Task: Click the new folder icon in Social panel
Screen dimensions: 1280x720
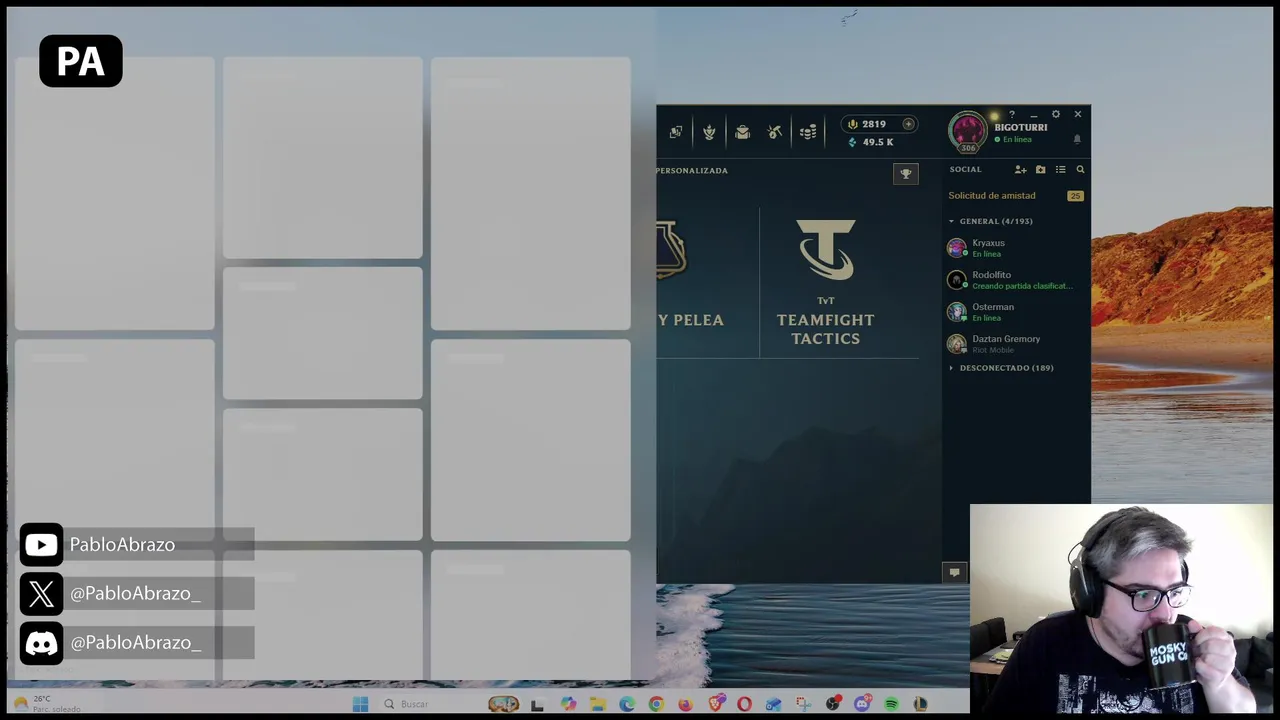Action: (1040, 170)
